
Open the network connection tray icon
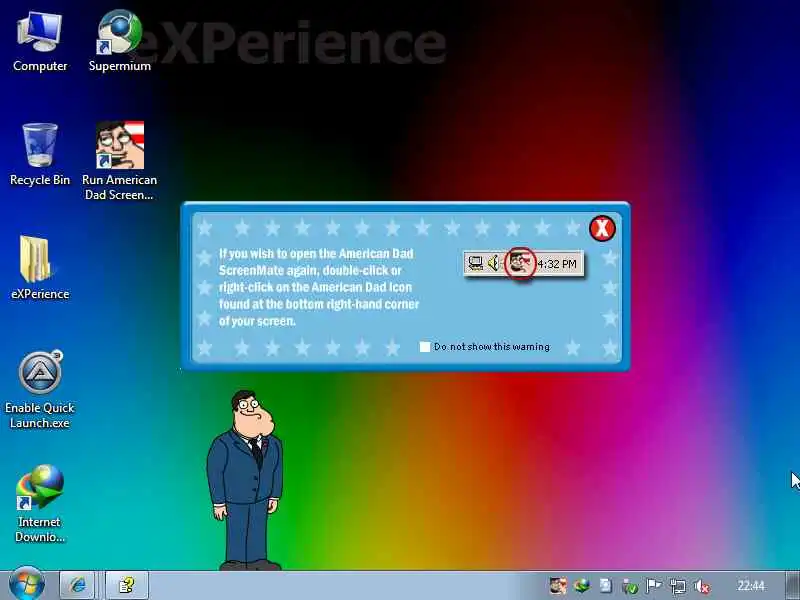(x=678, y=586)
